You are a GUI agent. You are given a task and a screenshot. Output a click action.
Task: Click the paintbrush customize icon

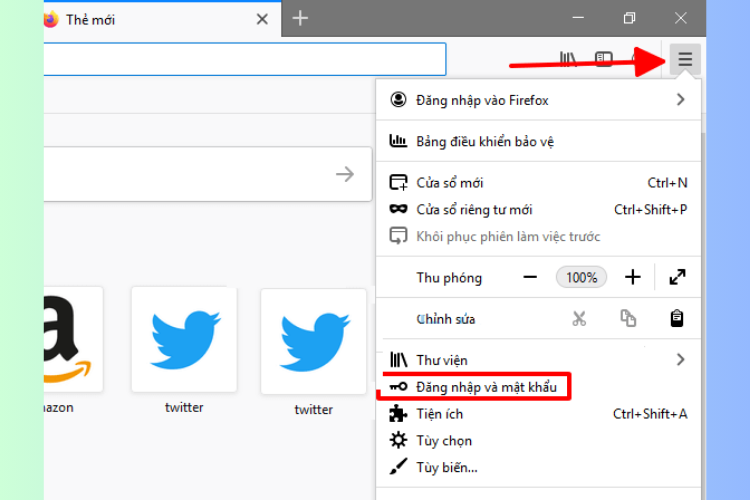coord(398,467)
